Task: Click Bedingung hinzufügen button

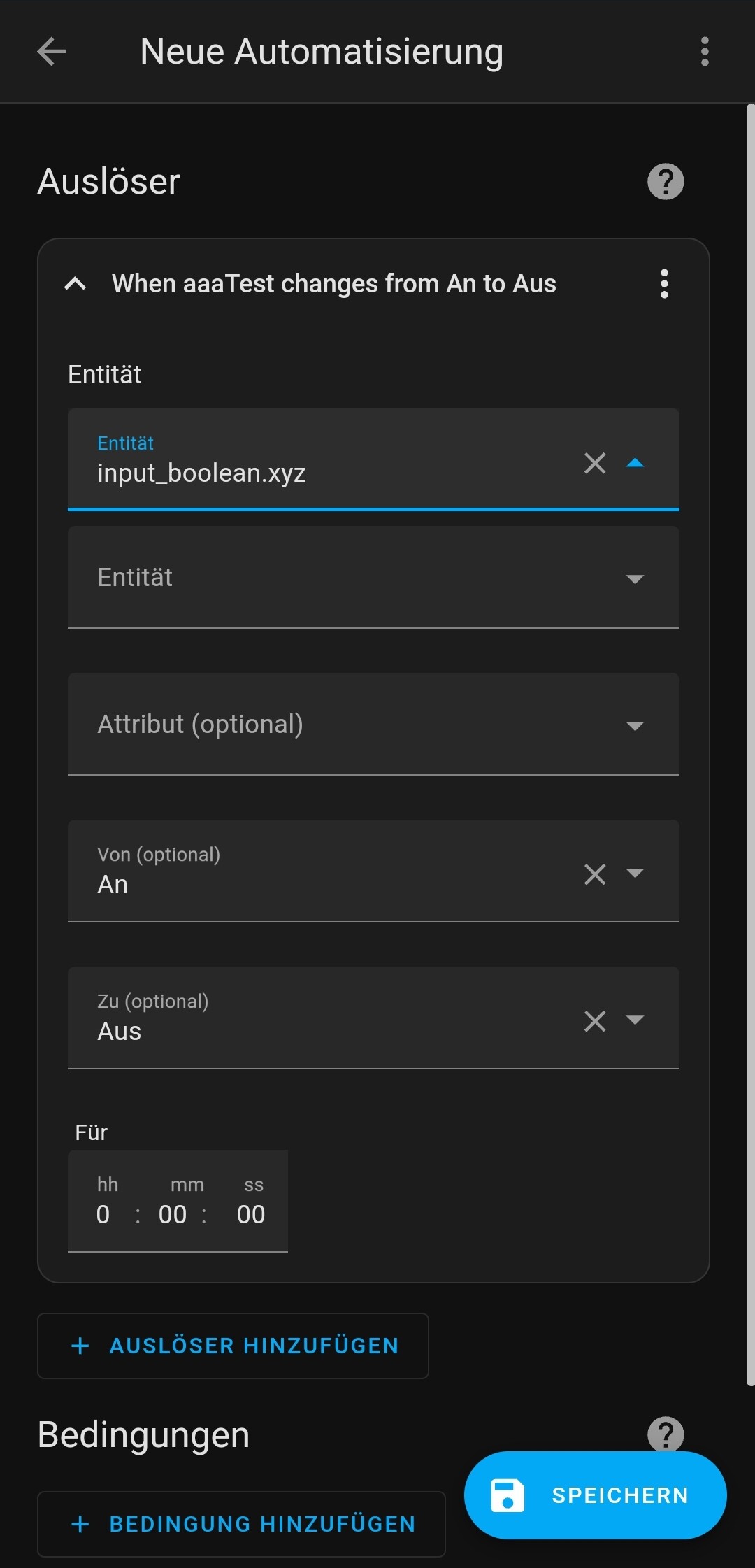Action: point(241,1524)
